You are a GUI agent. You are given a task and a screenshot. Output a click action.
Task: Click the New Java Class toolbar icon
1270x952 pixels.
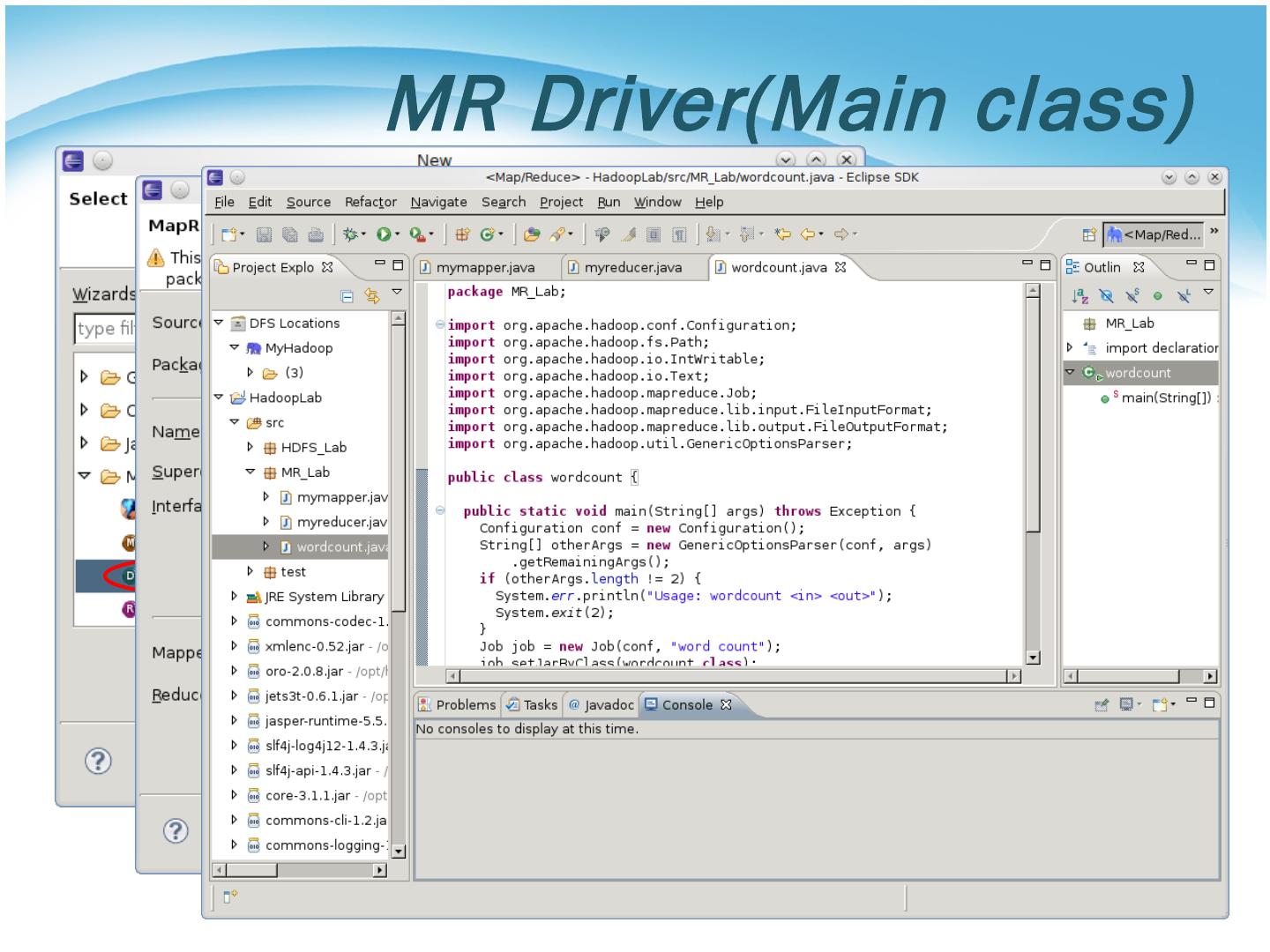pyautogui.click(x=488, y=234)
